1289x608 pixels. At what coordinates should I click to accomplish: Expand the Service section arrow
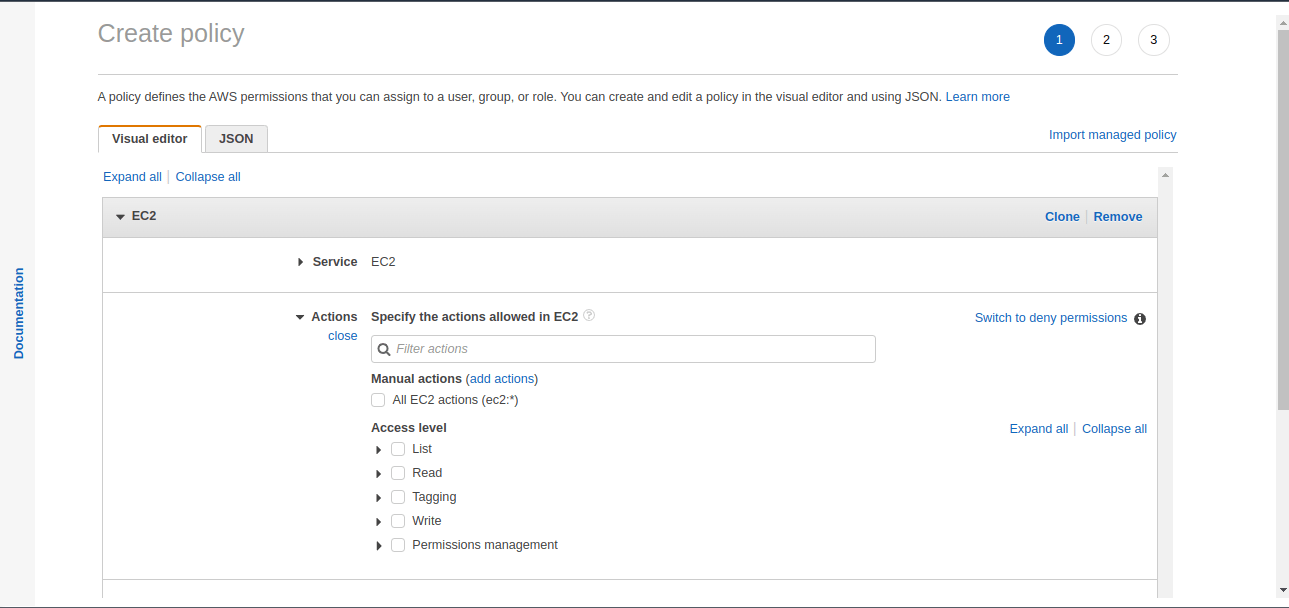coord(300,262)
